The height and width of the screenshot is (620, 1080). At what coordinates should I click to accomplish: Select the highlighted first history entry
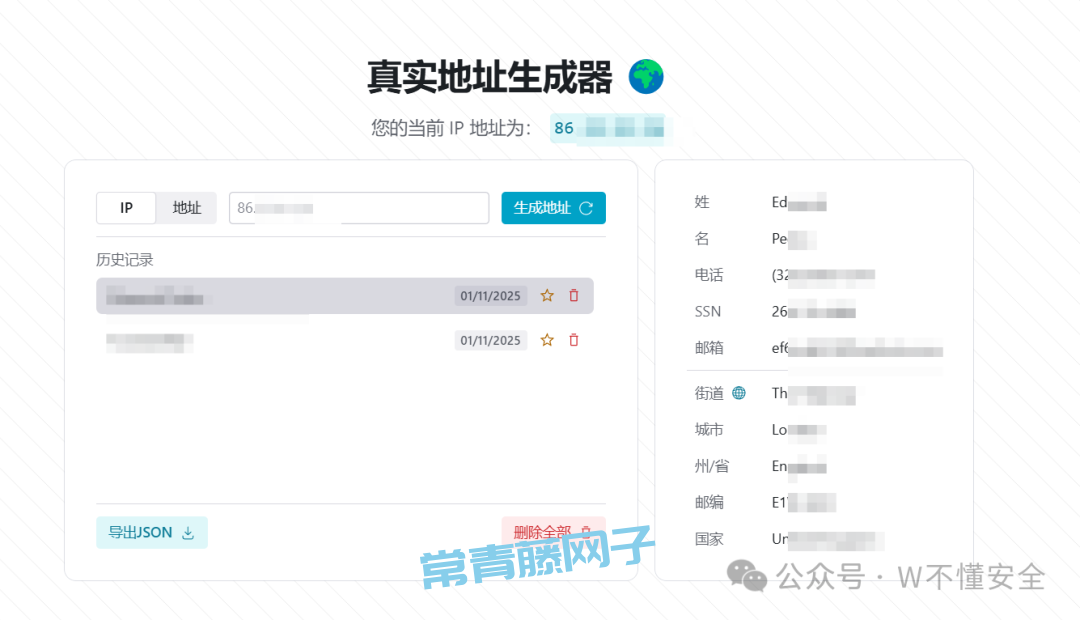270,296
